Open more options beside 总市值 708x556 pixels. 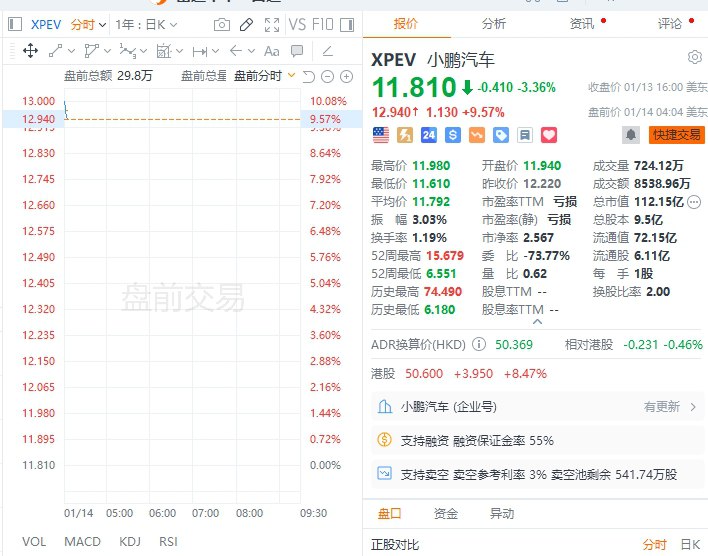tap(694, 202)
